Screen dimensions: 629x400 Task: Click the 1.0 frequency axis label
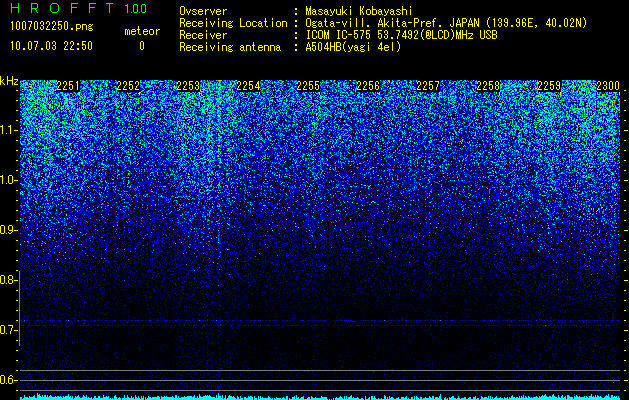tap(8, 180)
